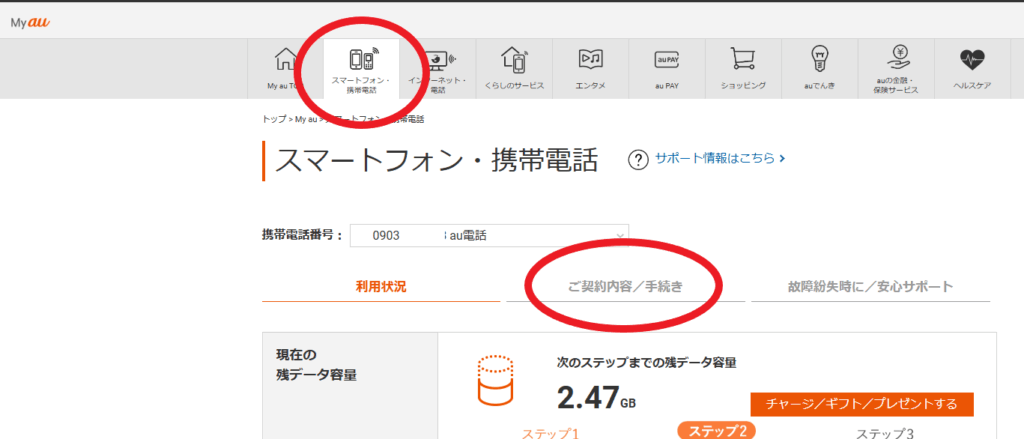Viewport: 1024px width, 439px height.
Task: Click the ステップ2 badge
Action: [716, 431]
